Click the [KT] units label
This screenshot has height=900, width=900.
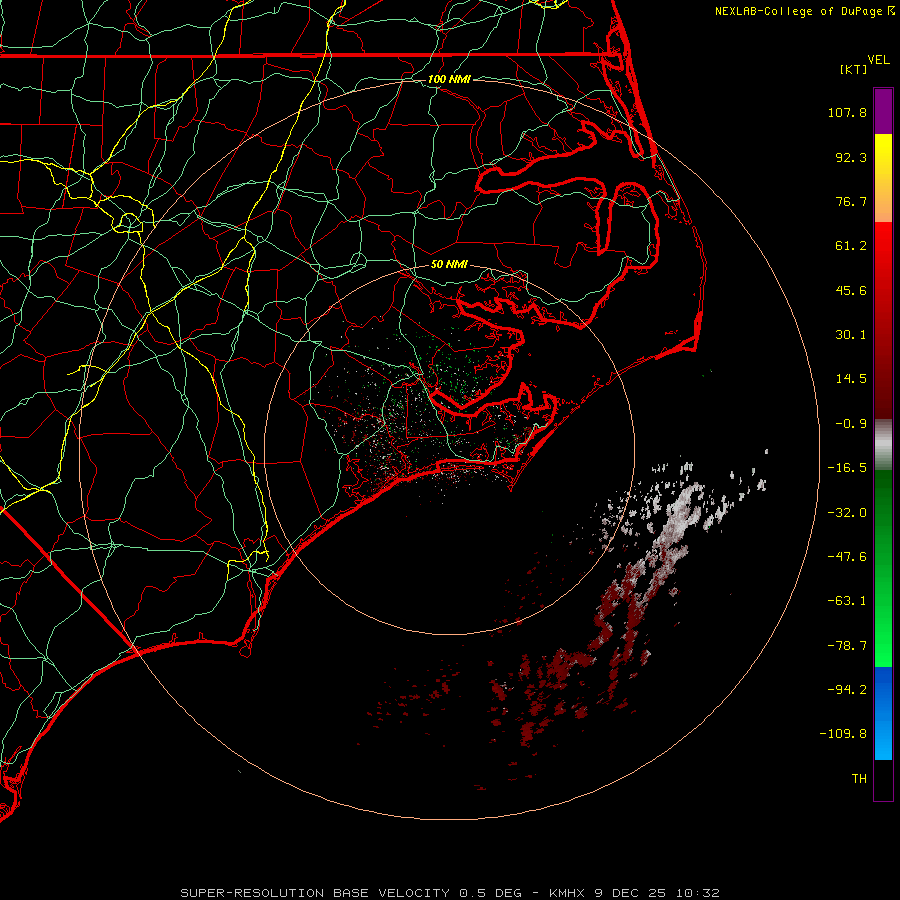(x=854, y=69)
